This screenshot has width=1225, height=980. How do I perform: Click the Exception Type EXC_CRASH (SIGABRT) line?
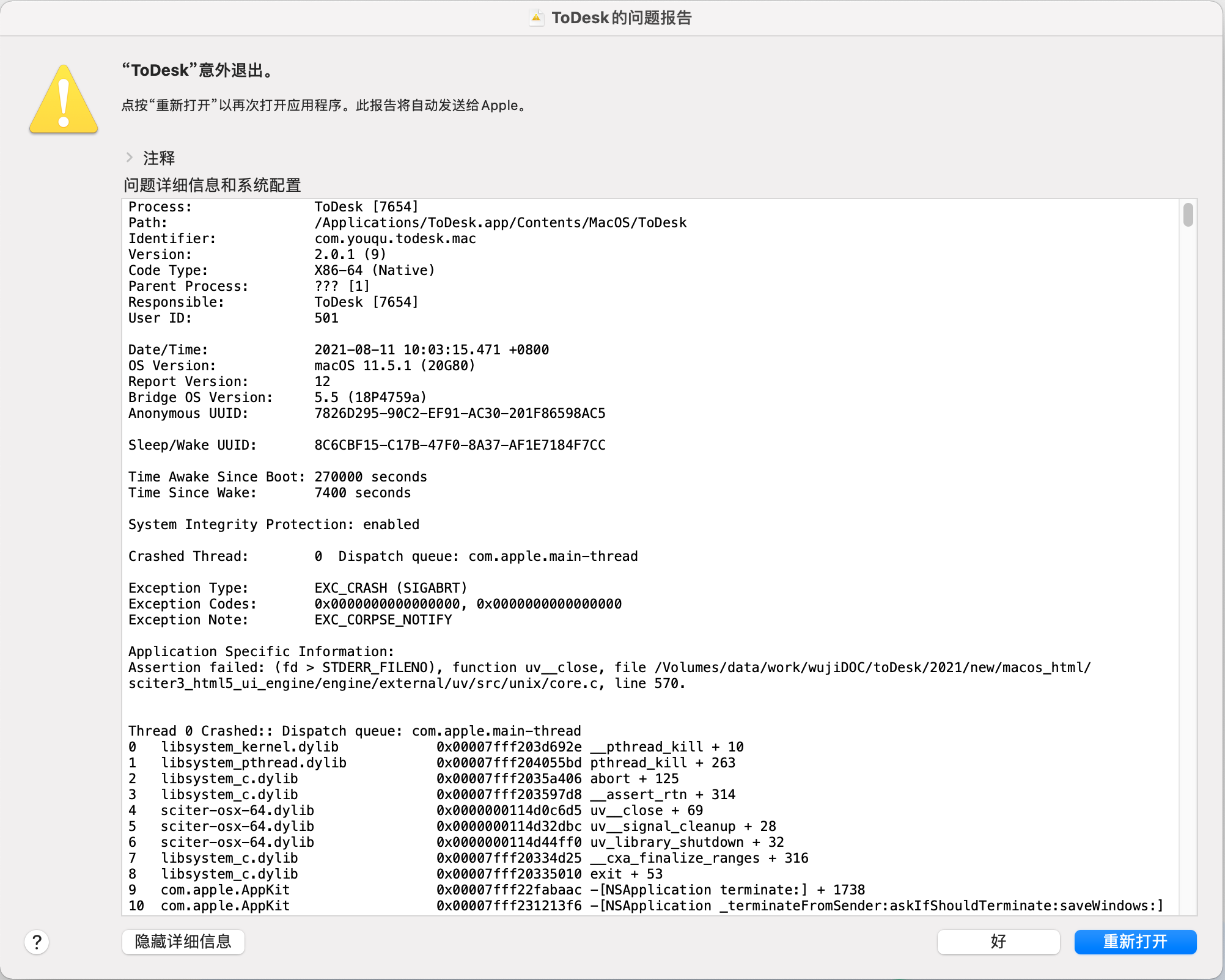[298, 588]
